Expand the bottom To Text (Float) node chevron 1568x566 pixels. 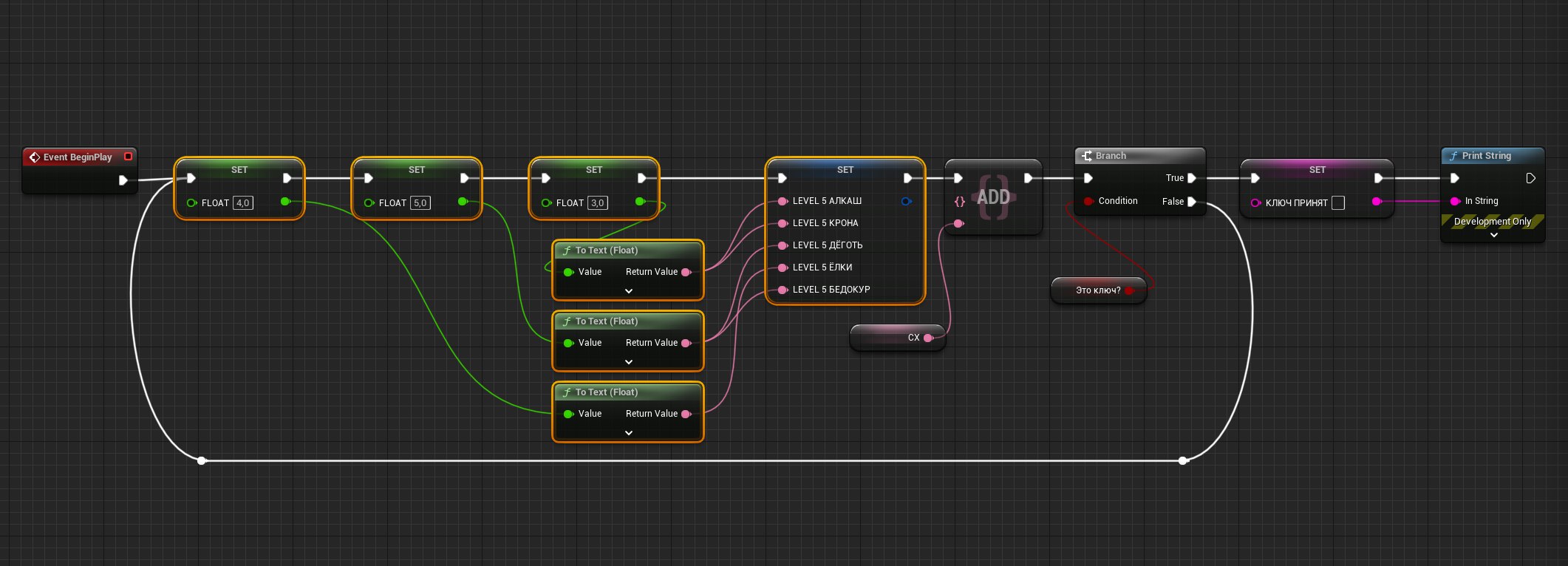629,433
